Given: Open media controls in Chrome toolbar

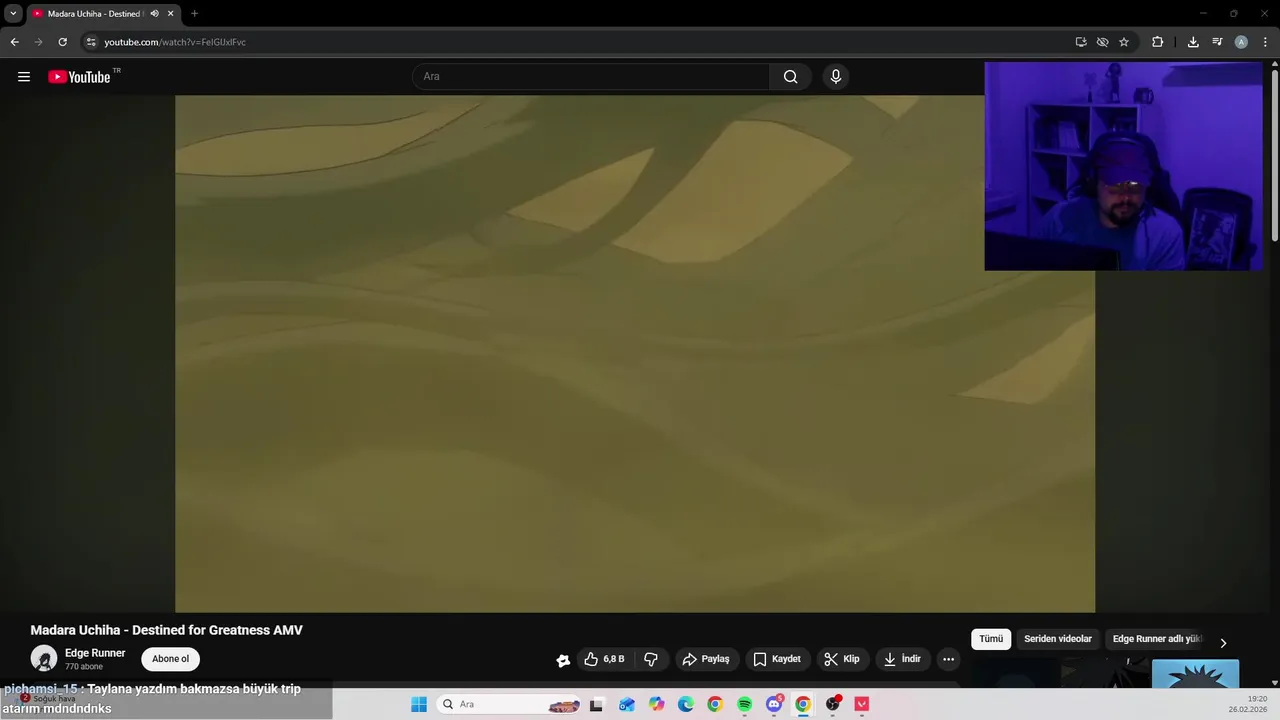Looking at the screenshot, I should pyautogui.click(x=1217, y=42).
